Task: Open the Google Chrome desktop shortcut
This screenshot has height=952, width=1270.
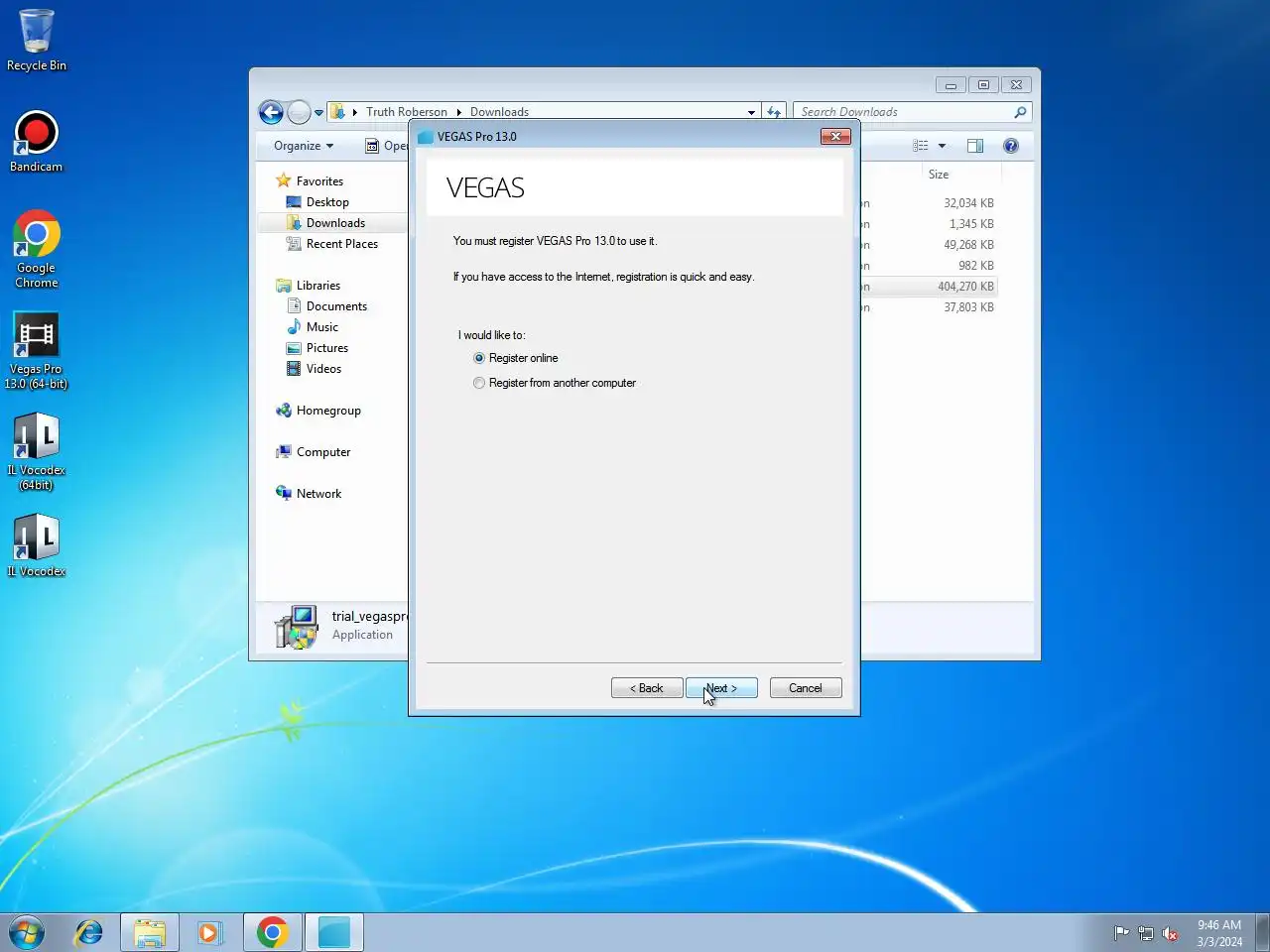Action: [x=37, y=249]
